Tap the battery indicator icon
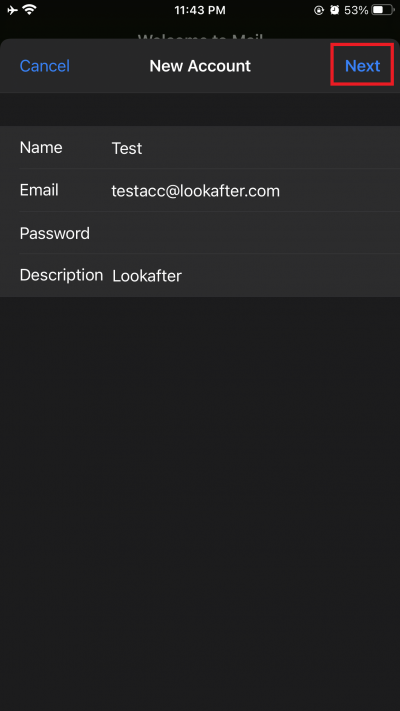Image resolution: width=400 pixels, height=711 pixels. [383, 10]
